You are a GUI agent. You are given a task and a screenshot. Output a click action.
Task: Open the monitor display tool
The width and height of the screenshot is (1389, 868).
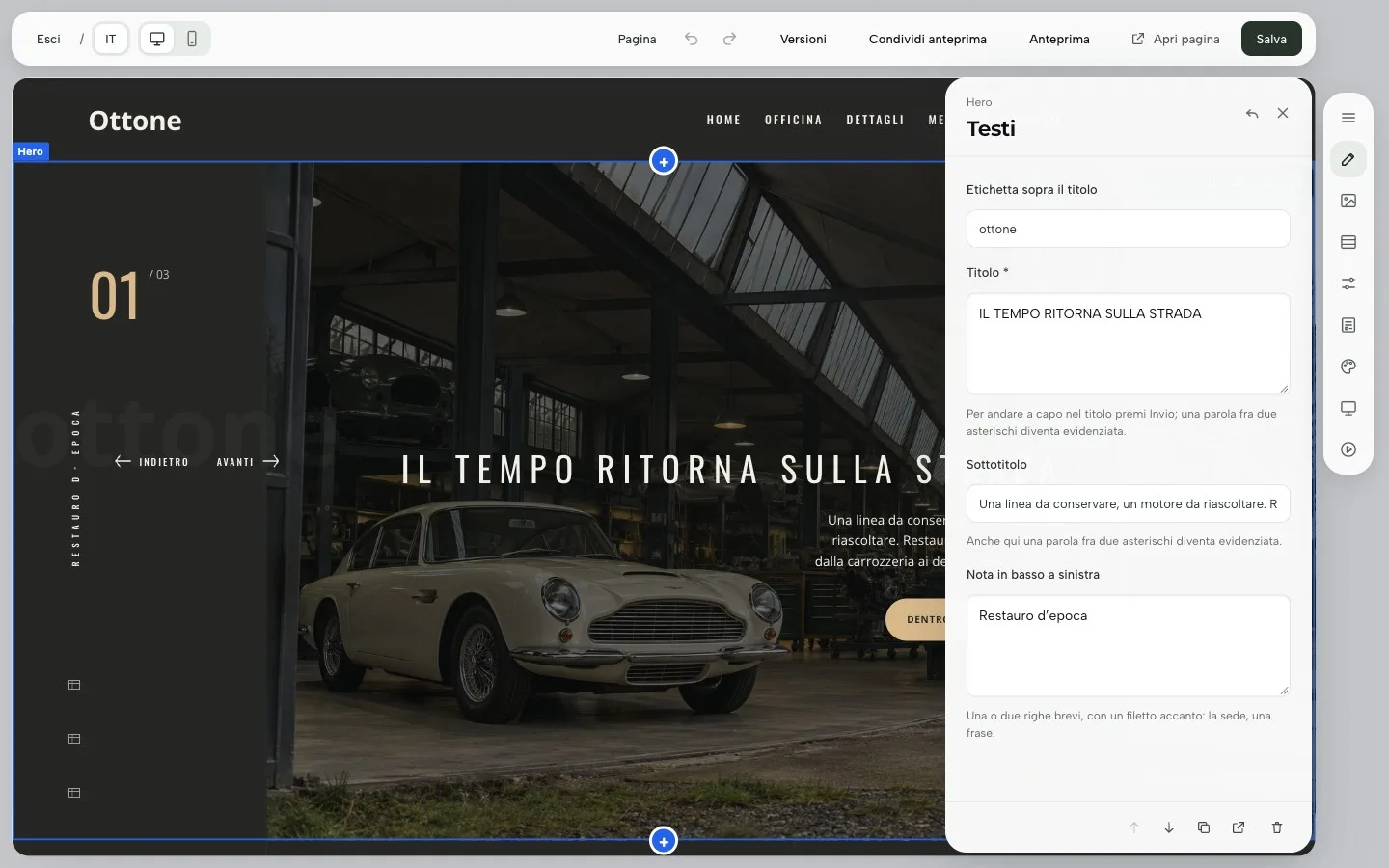tap(1348, 408)
